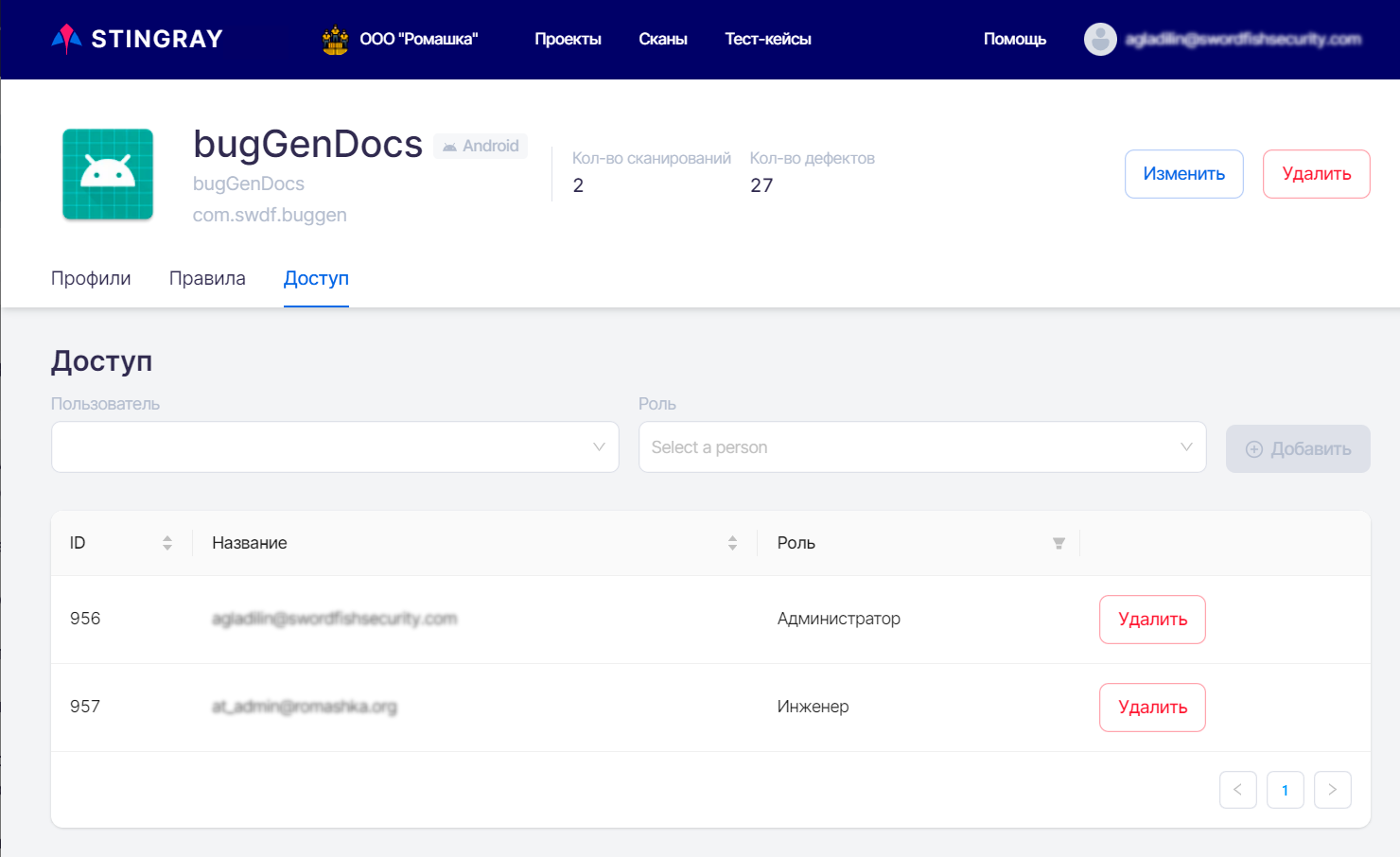Open the user avatar profile icon
Screen dimensions: 1400x857
pyautogui.click(x=1100, y=40)
